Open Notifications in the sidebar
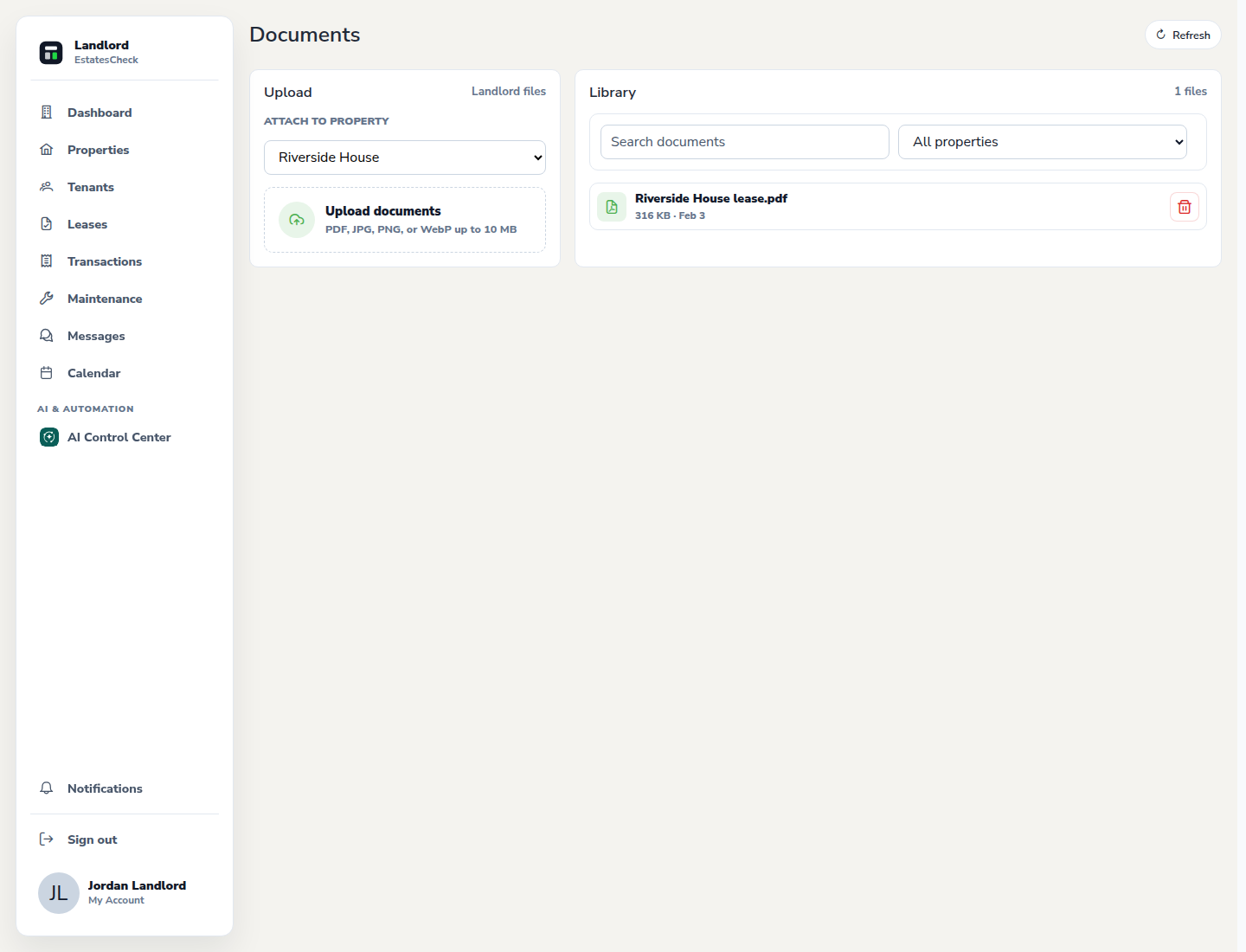The width and height of the screenshot is (1246, 952). (125, 788)
